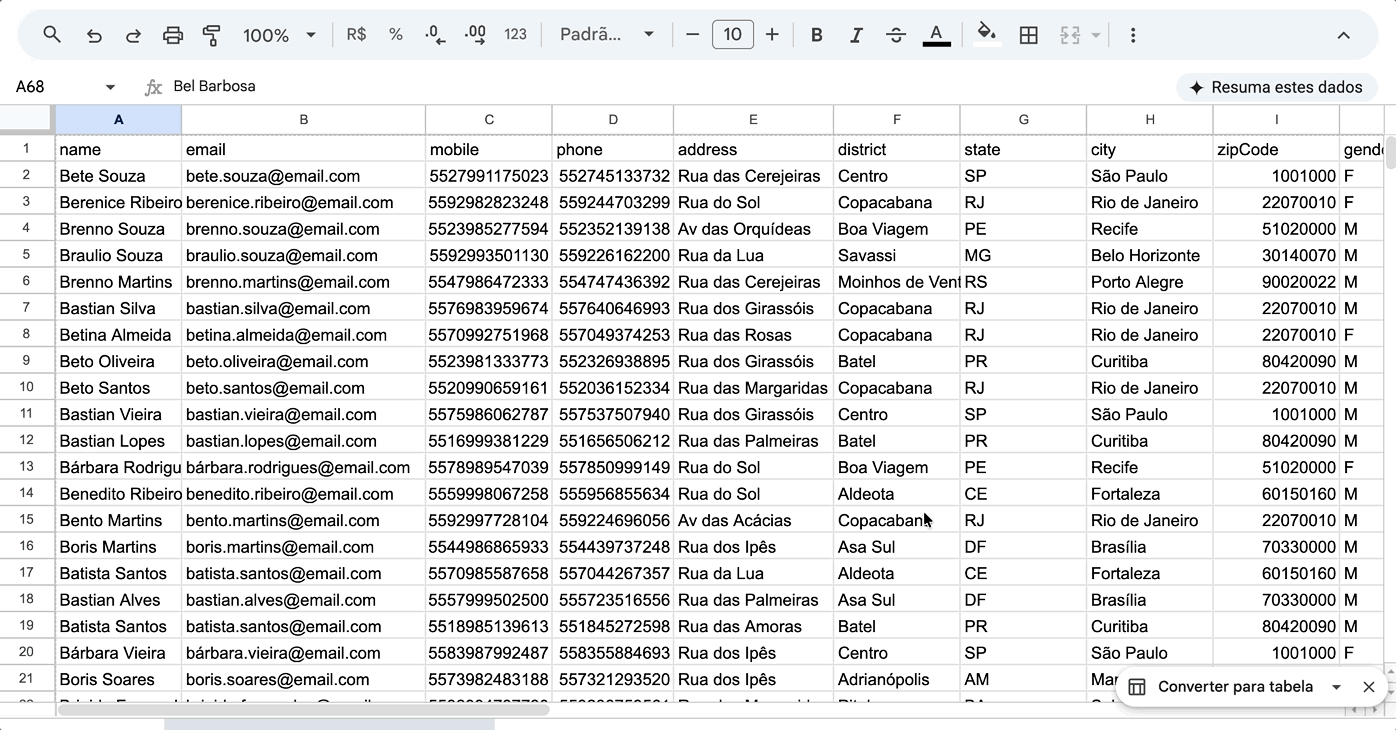Image resolution: width=1396 pixels, height=730 pixels.
Task: Click the cell benedito.ribeiro@email.com
Action: point(303,494)
